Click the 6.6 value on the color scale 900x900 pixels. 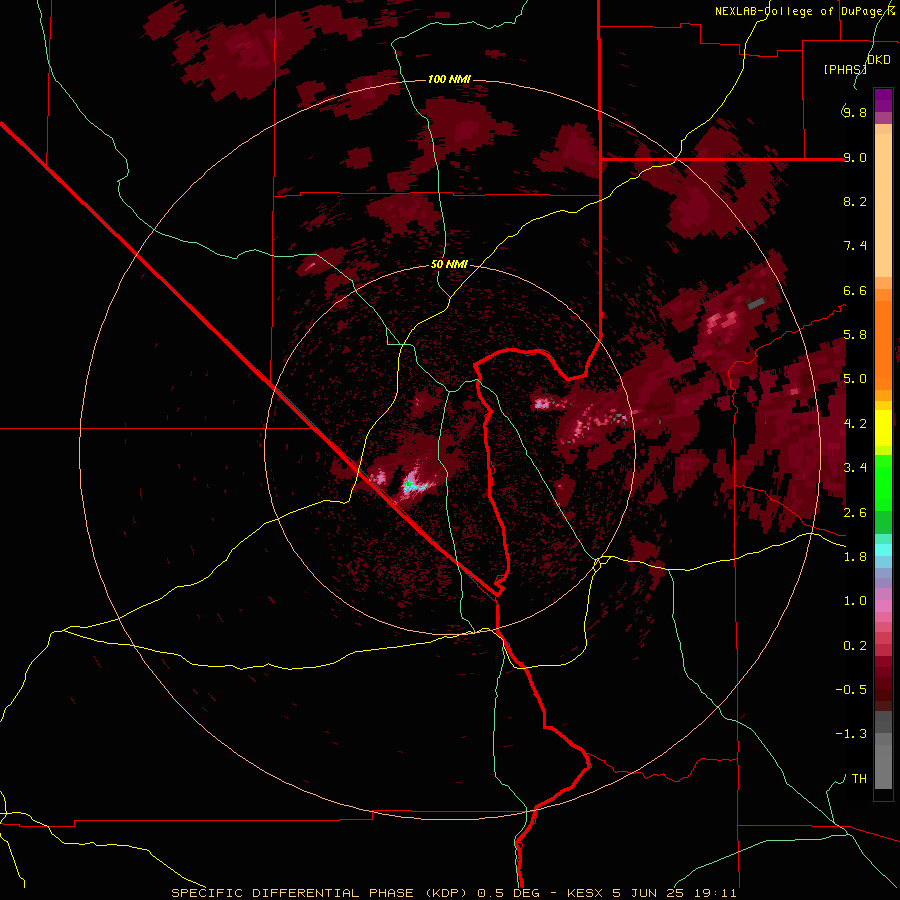click(x=855, y=290)
